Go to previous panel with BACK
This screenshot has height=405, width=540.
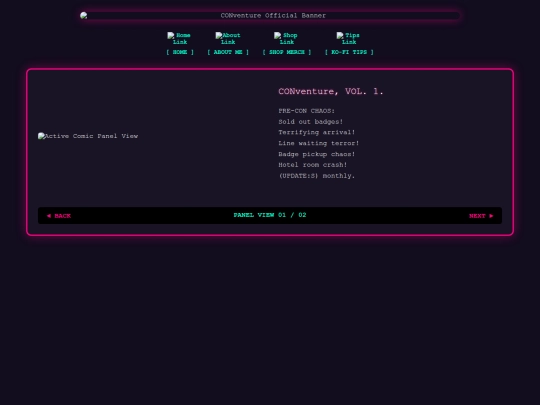(x=59, y=216)
